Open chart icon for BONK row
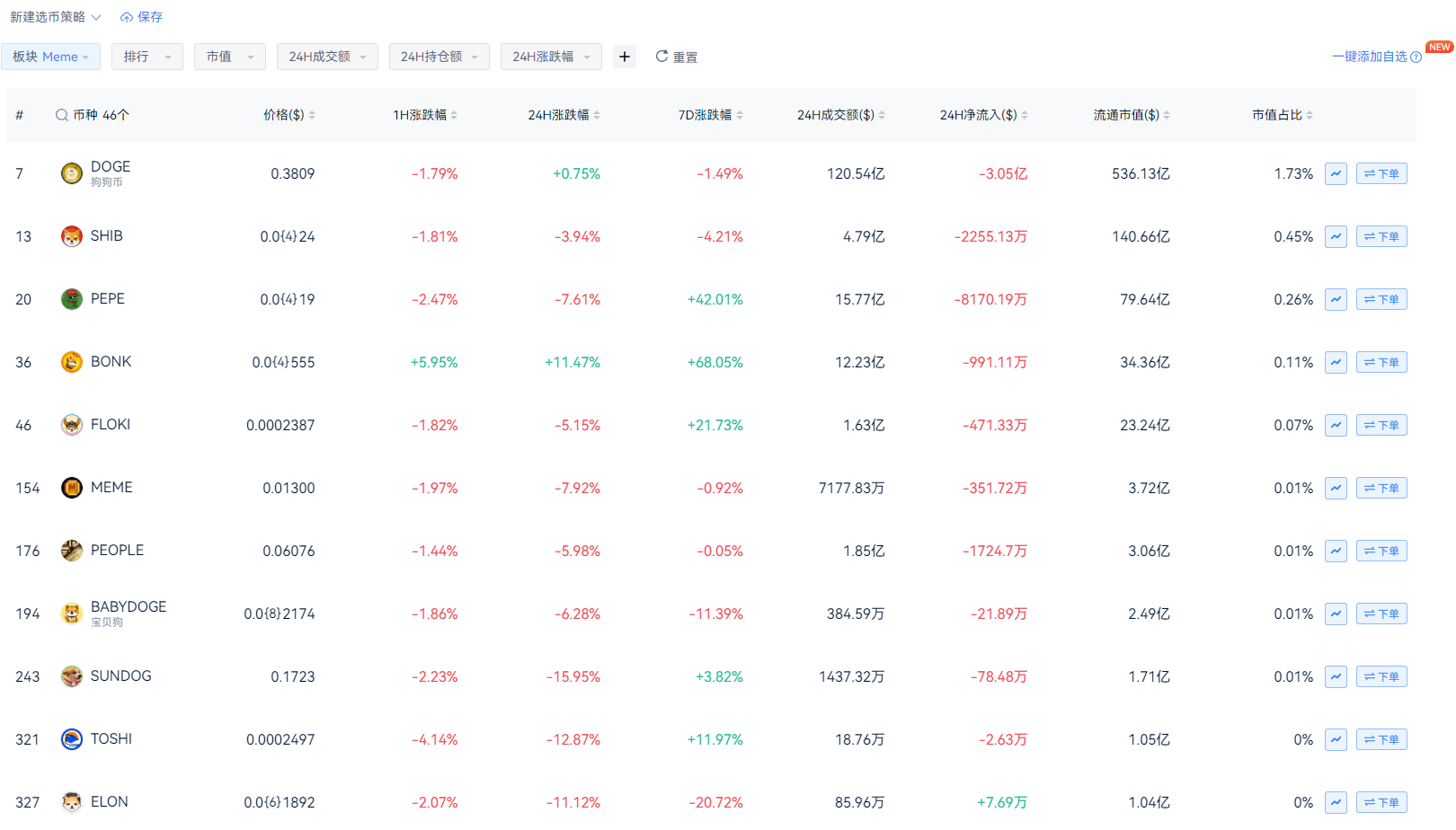Viewport: 1456px width, 830px height. 1336,362
